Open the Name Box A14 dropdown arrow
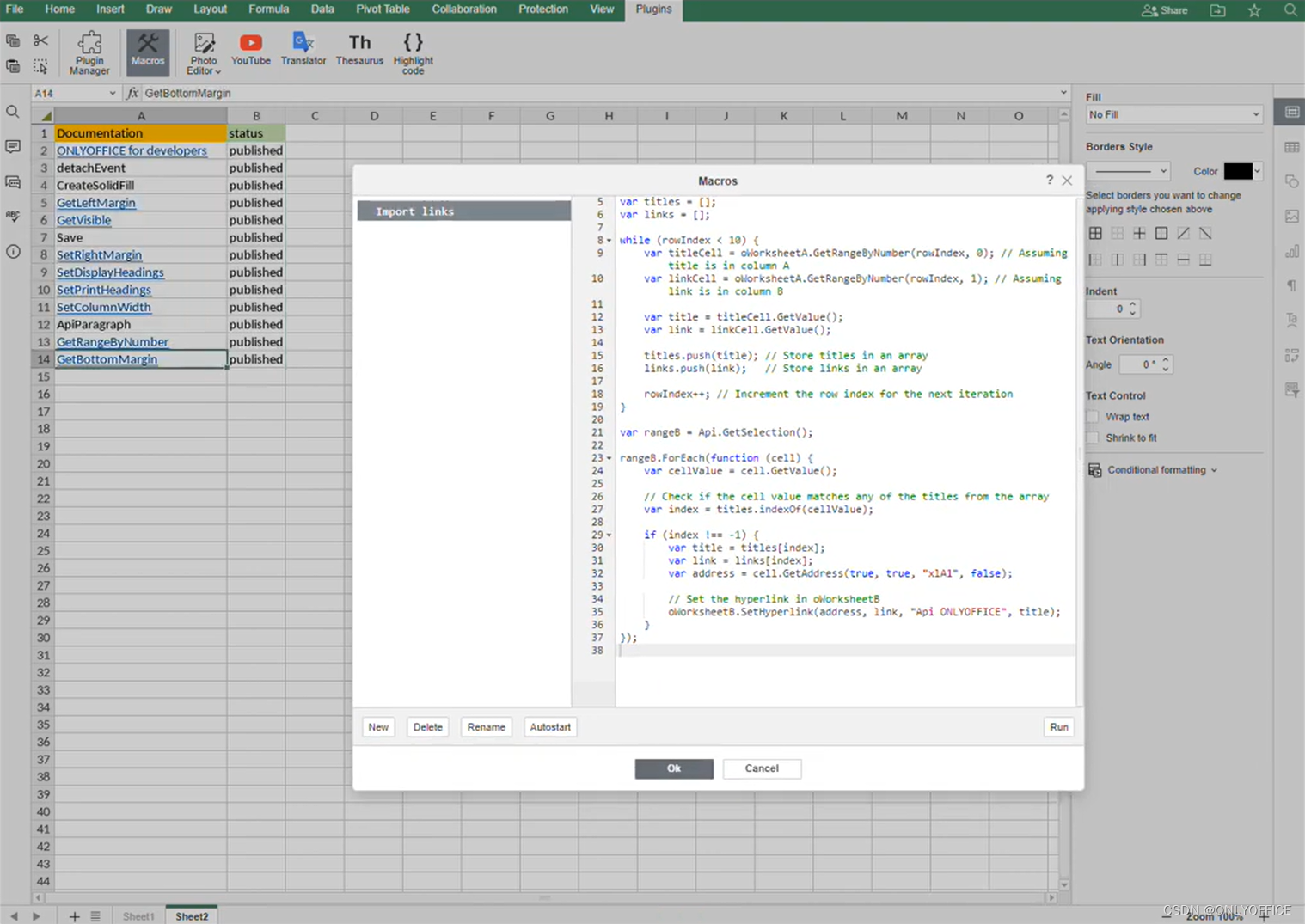This screenshot has height=924, width=1305. click(112, 93)
